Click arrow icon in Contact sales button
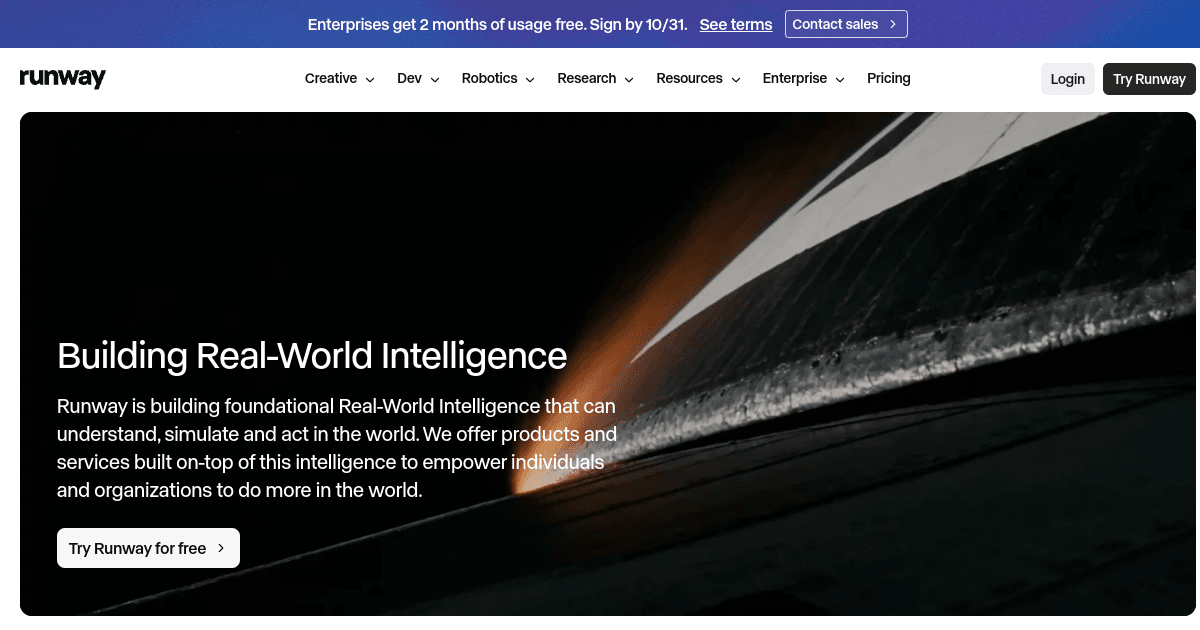This screenshot has height=630, width=1200. (893, 24)
